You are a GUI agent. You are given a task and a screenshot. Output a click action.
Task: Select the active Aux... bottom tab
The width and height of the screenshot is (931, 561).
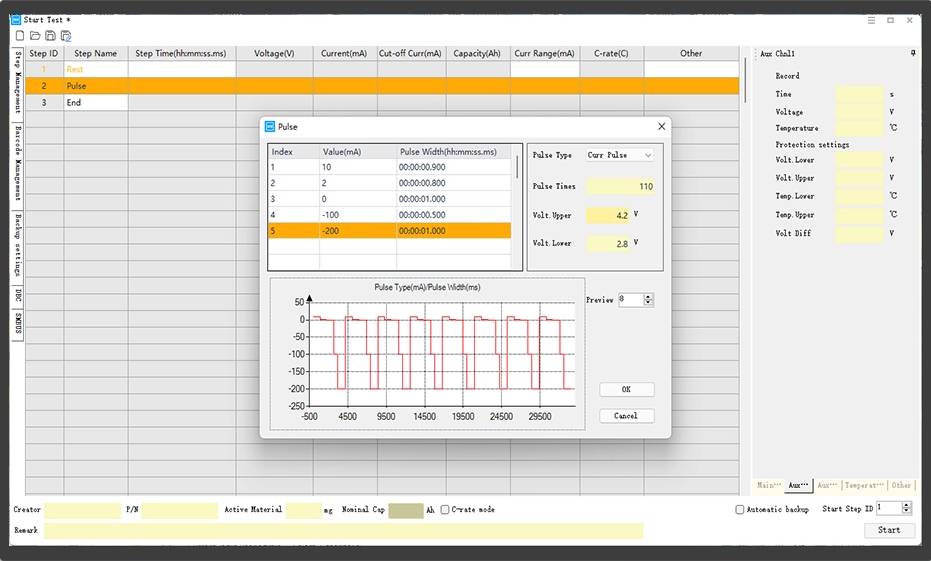(x=799, y=486)
